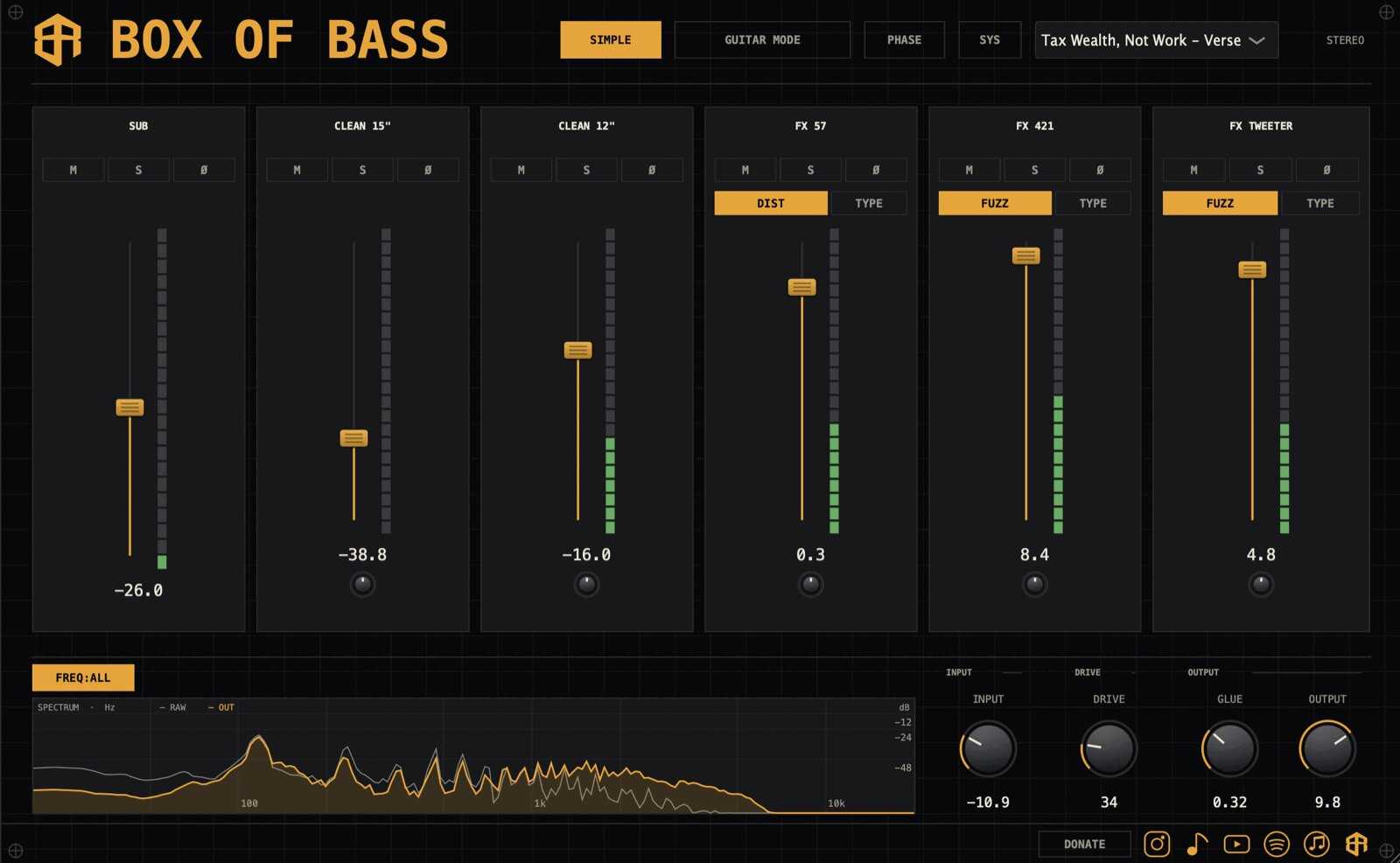
Task: Mute the SUB channel
Action: 73,170
